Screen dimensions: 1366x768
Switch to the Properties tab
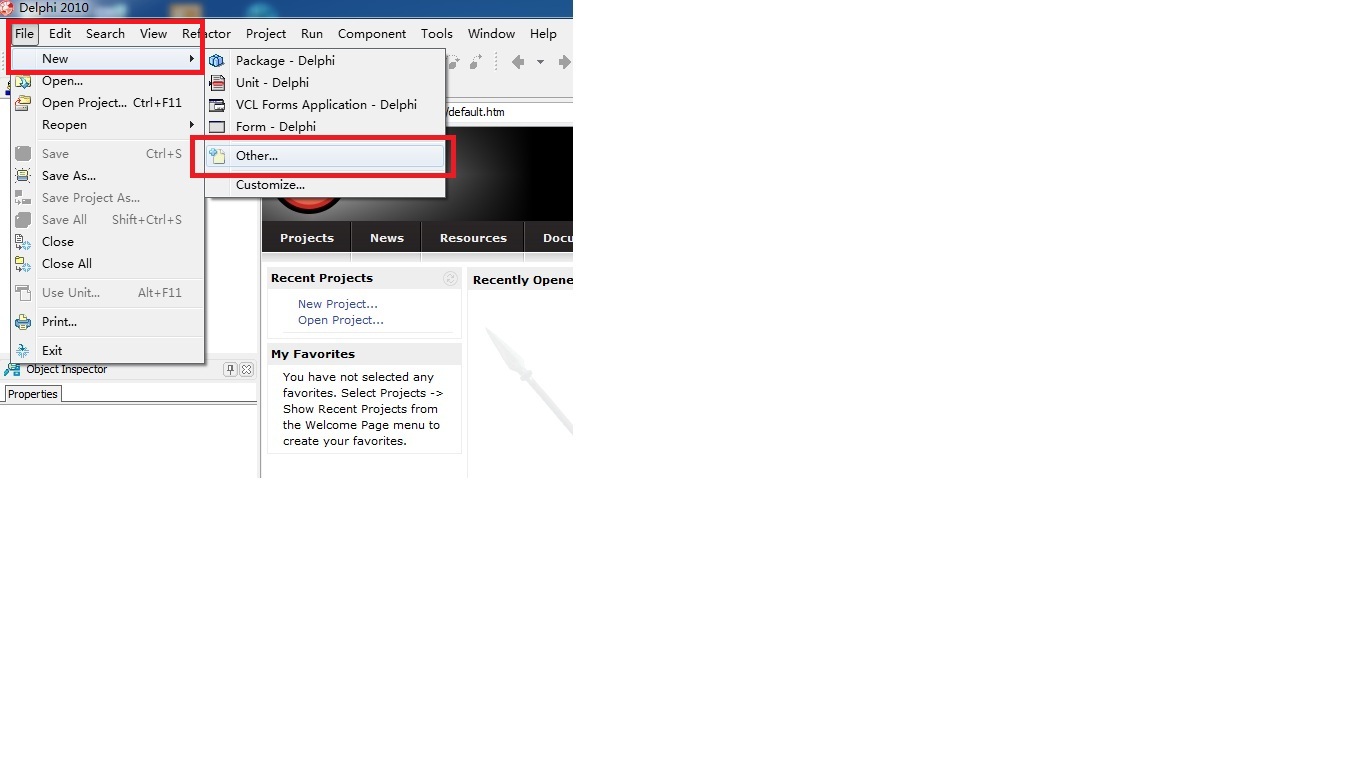point(33,394)
